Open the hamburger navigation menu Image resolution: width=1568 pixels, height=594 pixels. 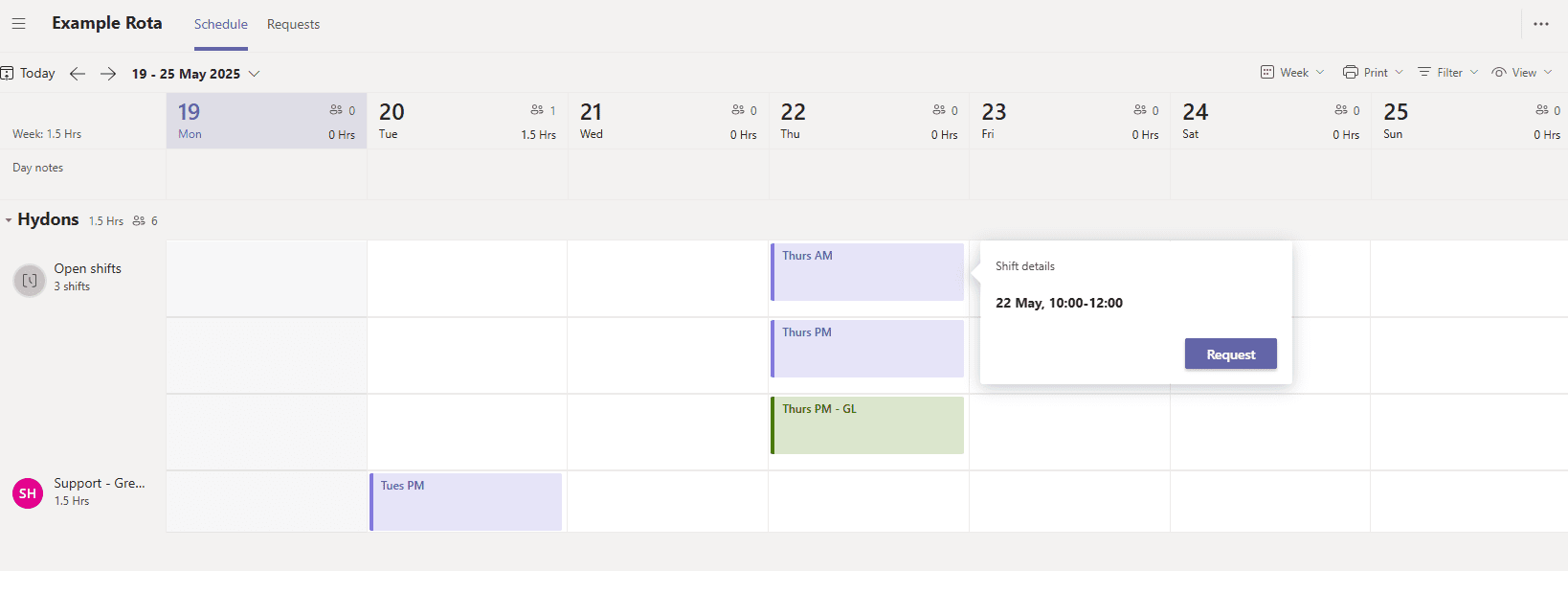click(x=18, y=24)
